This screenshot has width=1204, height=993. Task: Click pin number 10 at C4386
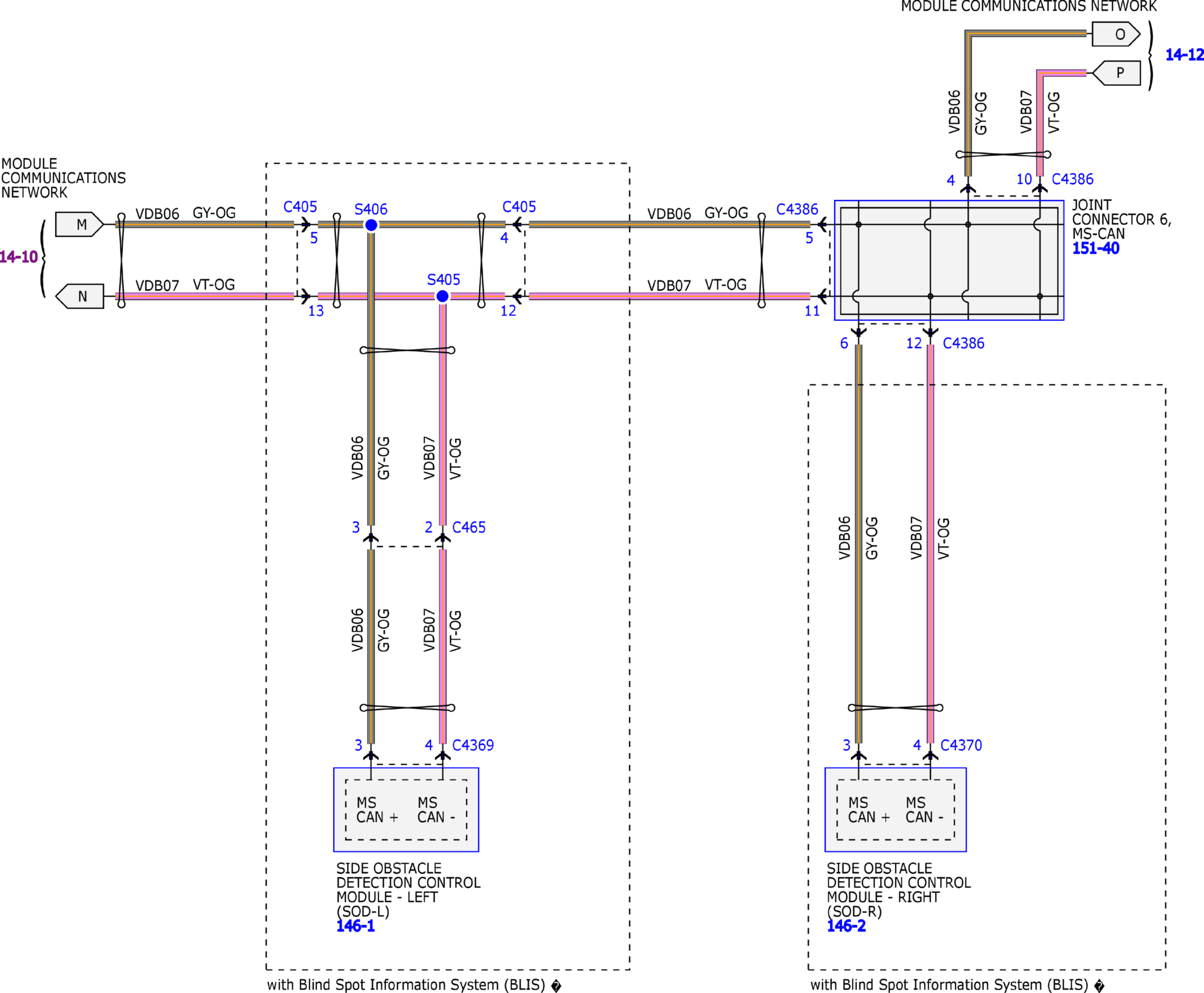click(x=1024, y=180)
